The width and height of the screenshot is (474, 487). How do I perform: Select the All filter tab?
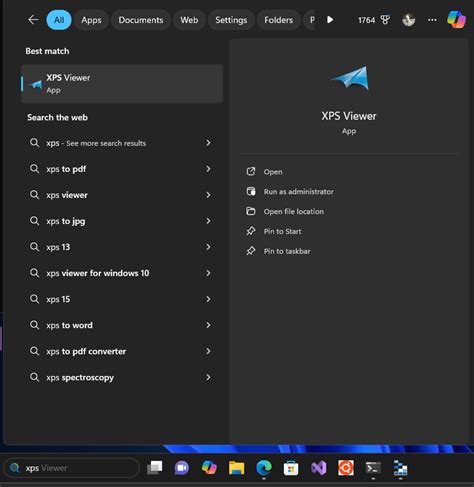point(59,20)
